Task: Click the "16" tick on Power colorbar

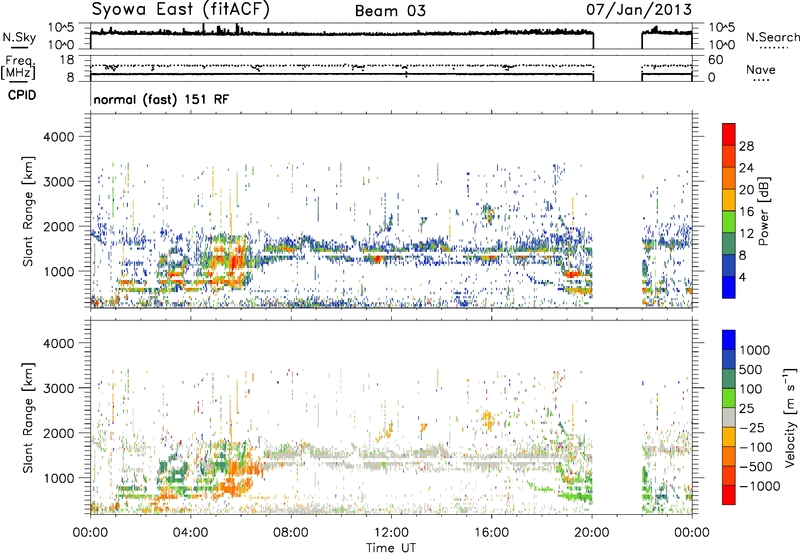Action: tap(746, 212)
